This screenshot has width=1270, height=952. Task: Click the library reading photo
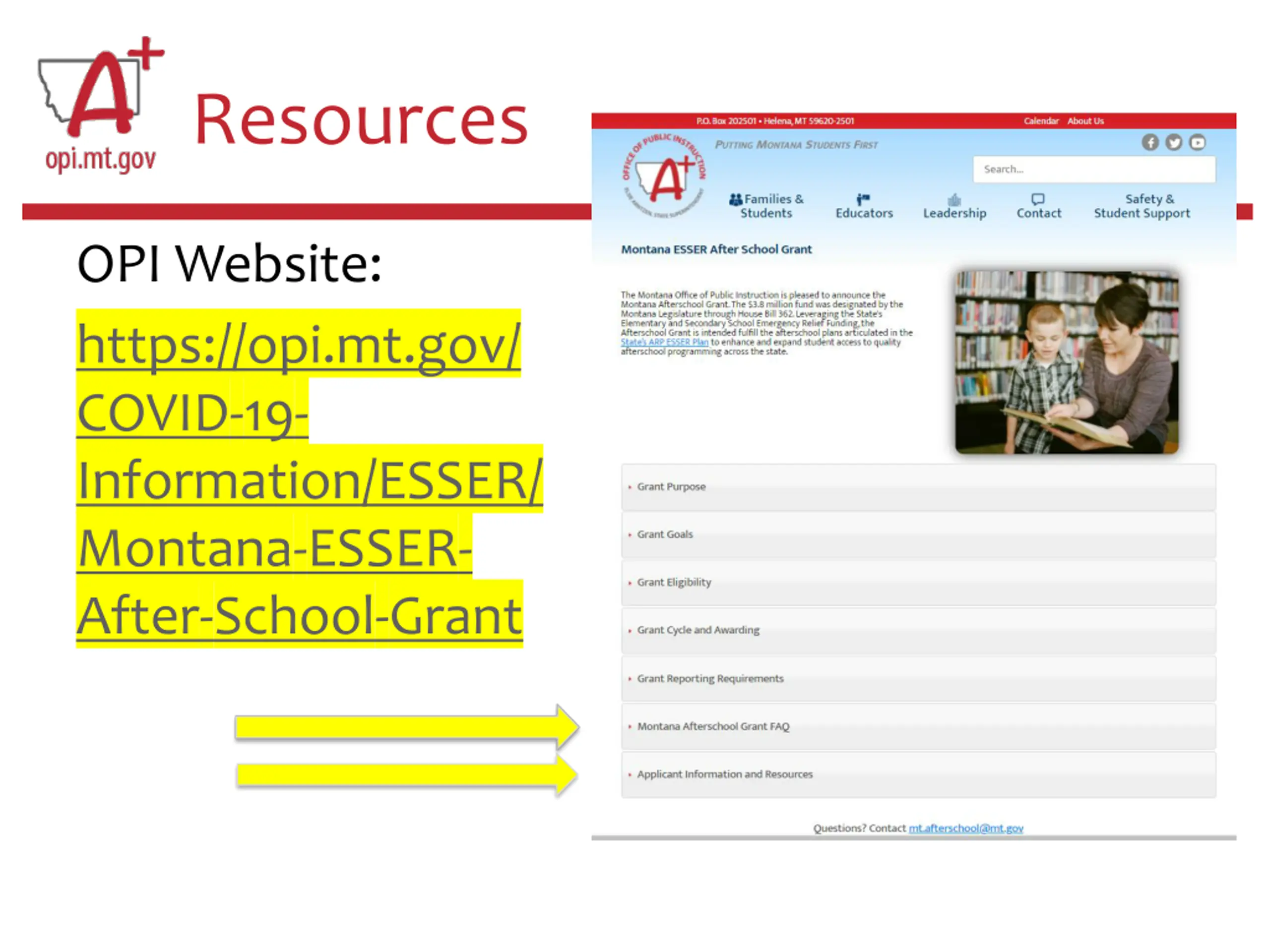[1066, 362]
